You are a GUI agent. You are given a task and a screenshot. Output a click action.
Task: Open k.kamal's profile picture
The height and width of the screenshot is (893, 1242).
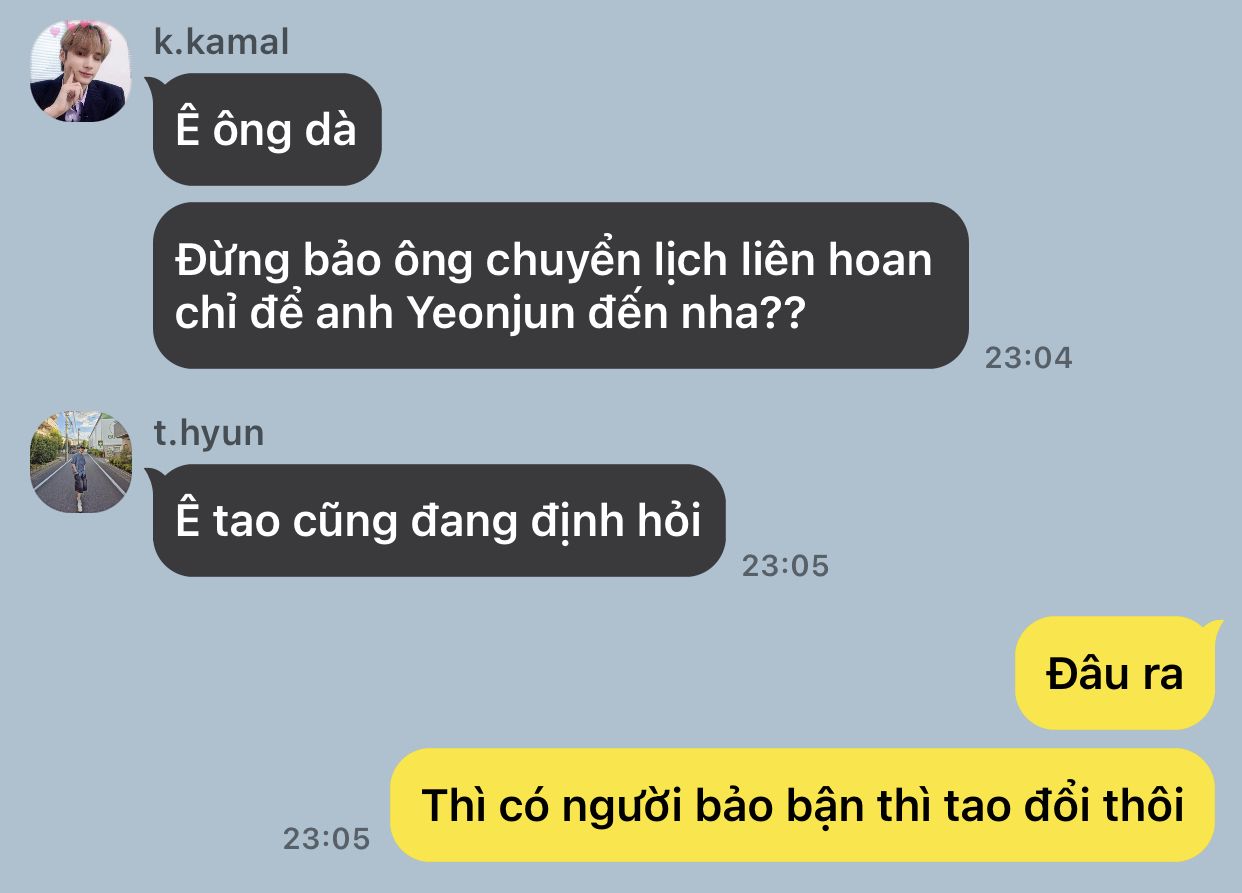[x=80, y=71]
